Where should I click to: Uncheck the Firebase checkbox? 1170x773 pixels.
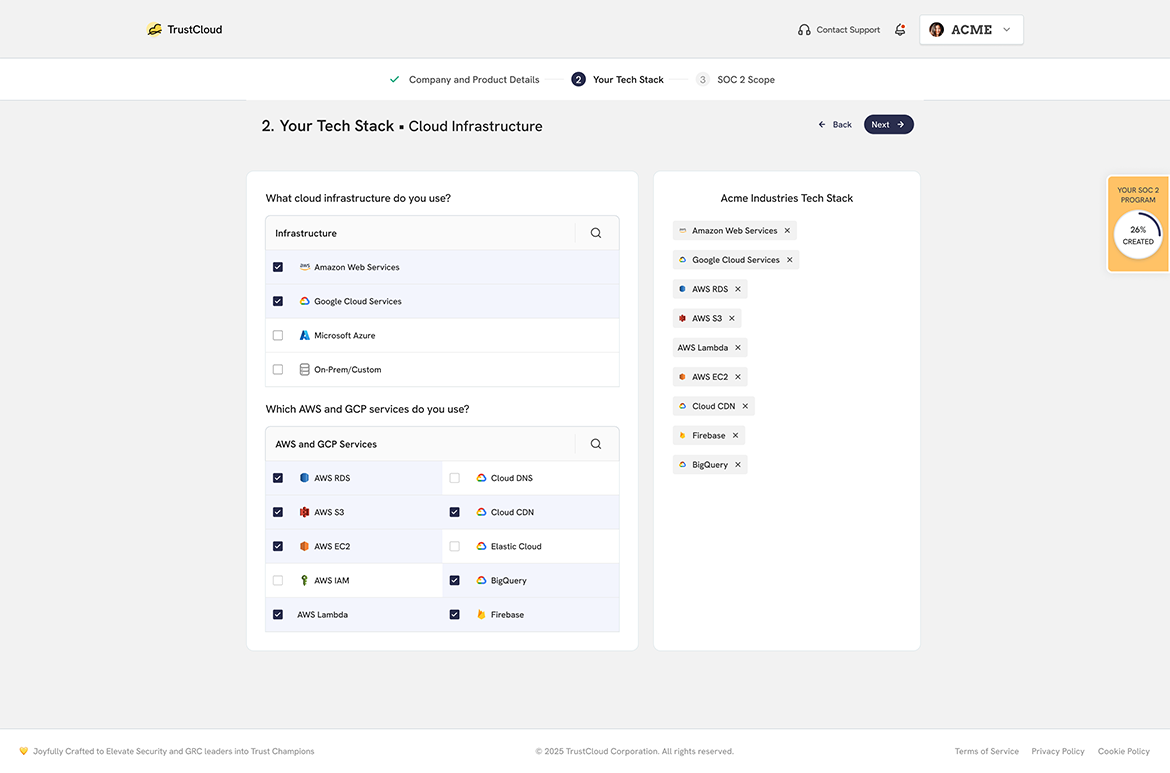pos(454,615)
